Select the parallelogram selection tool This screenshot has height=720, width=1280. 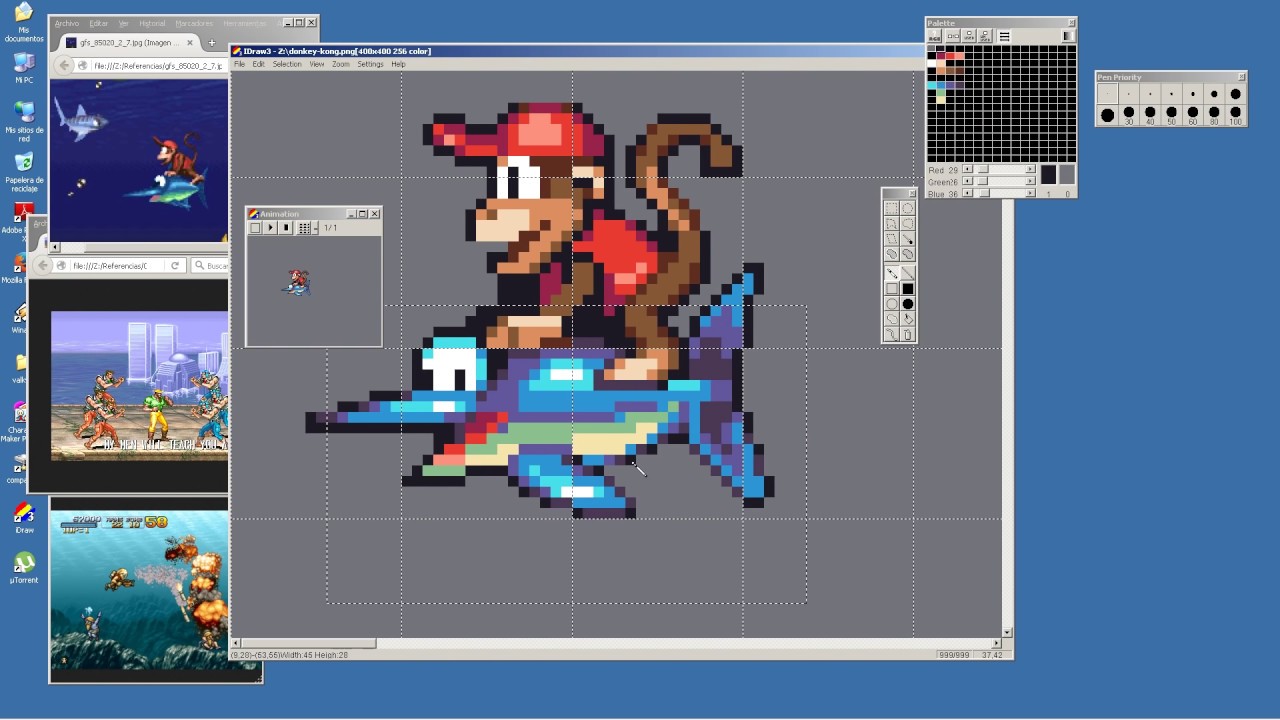click(x=892, y=238)
